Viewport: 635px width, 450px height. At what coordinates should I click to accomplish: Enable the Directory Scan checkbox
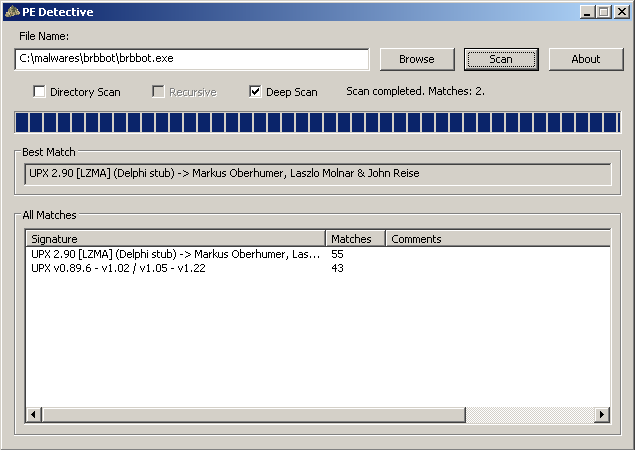pos(40,92)
